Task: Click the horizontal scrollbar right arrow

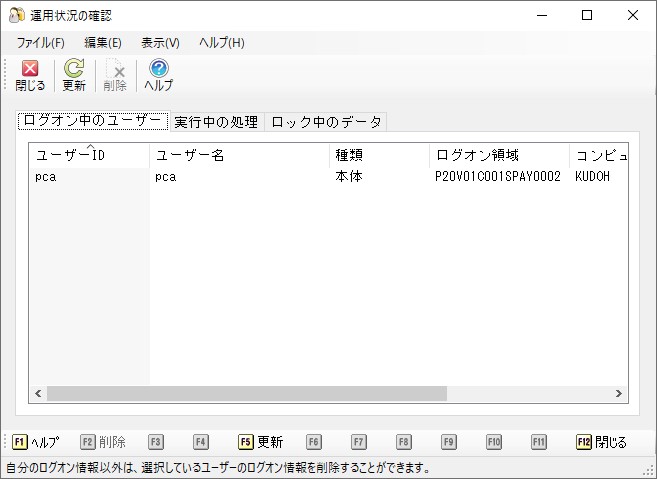Action: 618,394
